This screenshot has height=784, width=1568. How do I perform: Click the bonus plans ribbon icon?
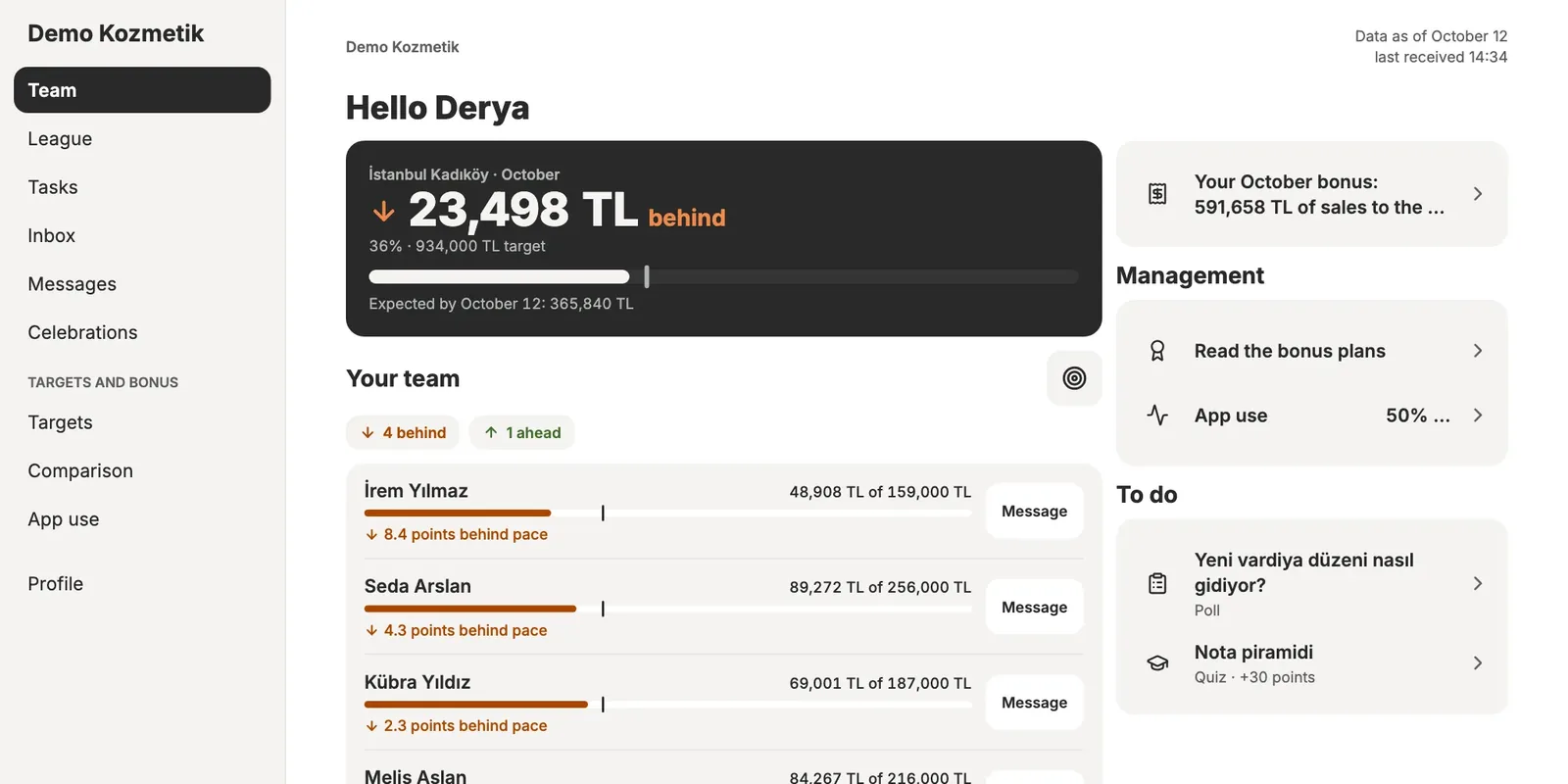(1157, 351)
